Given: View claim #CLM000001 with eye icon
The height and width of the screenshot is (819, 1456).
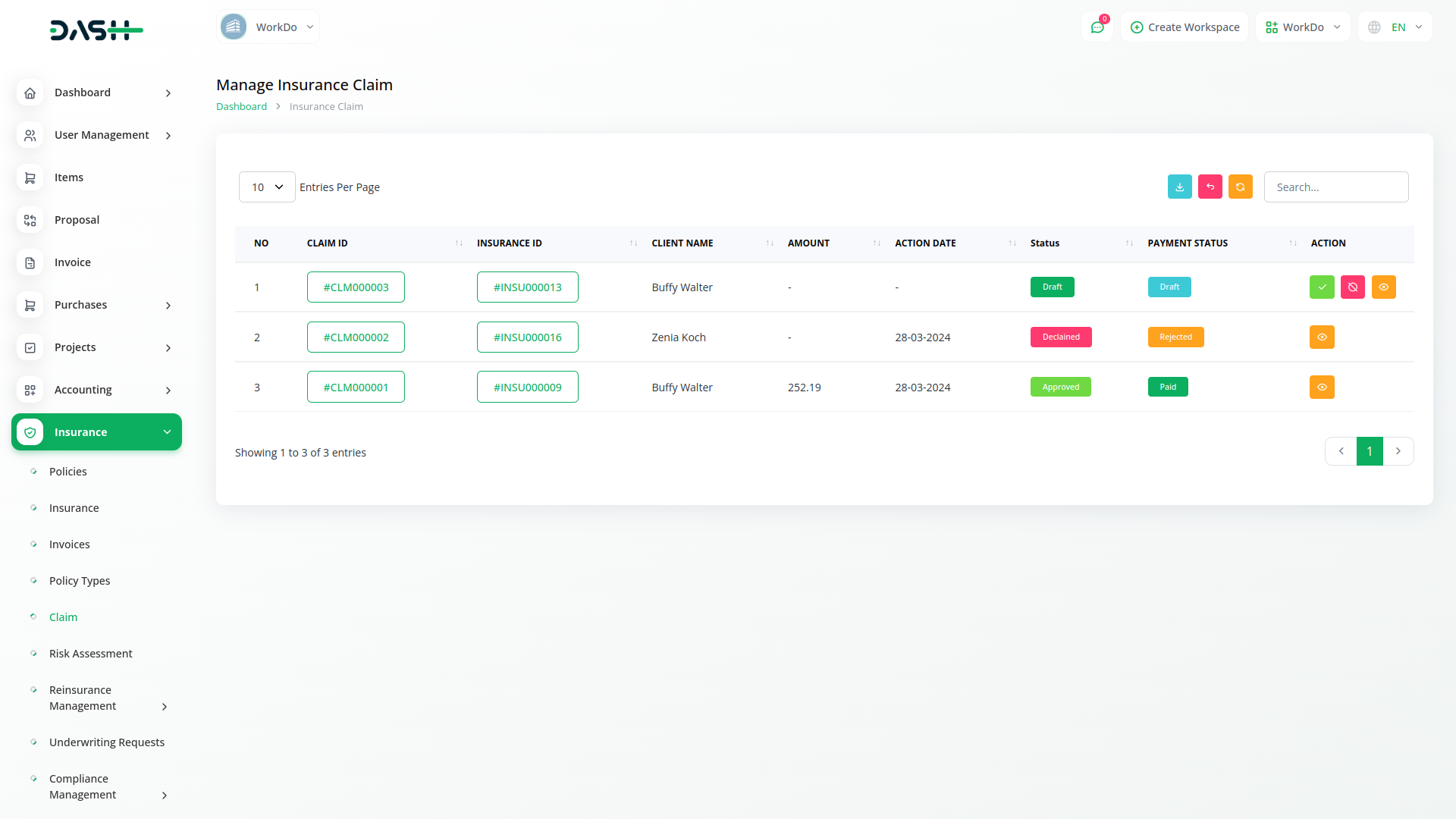Looking at the screenshot, I should pos(1322,388).
